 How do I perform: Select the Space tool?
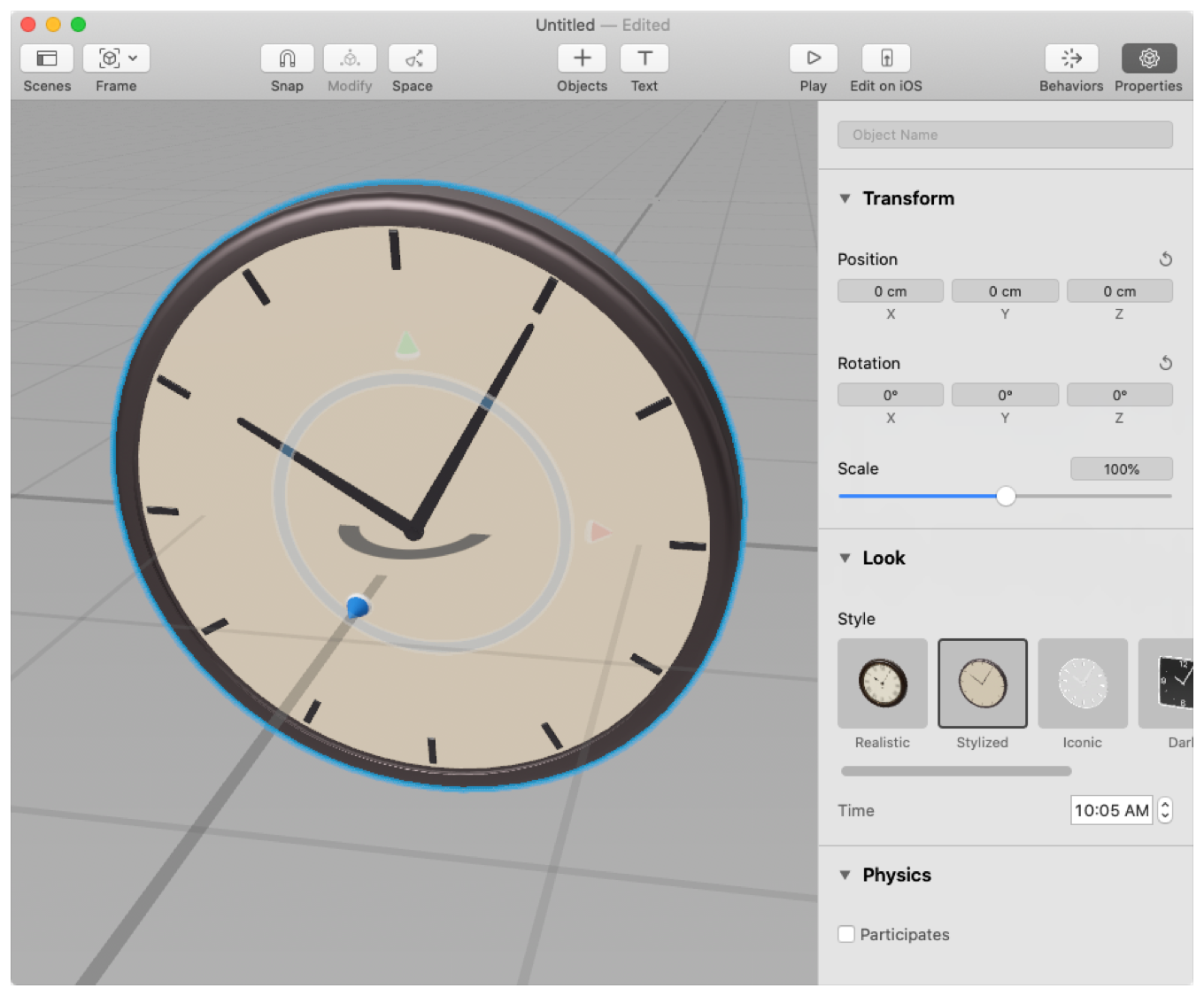pyautogui.click(x=413, y=58)
